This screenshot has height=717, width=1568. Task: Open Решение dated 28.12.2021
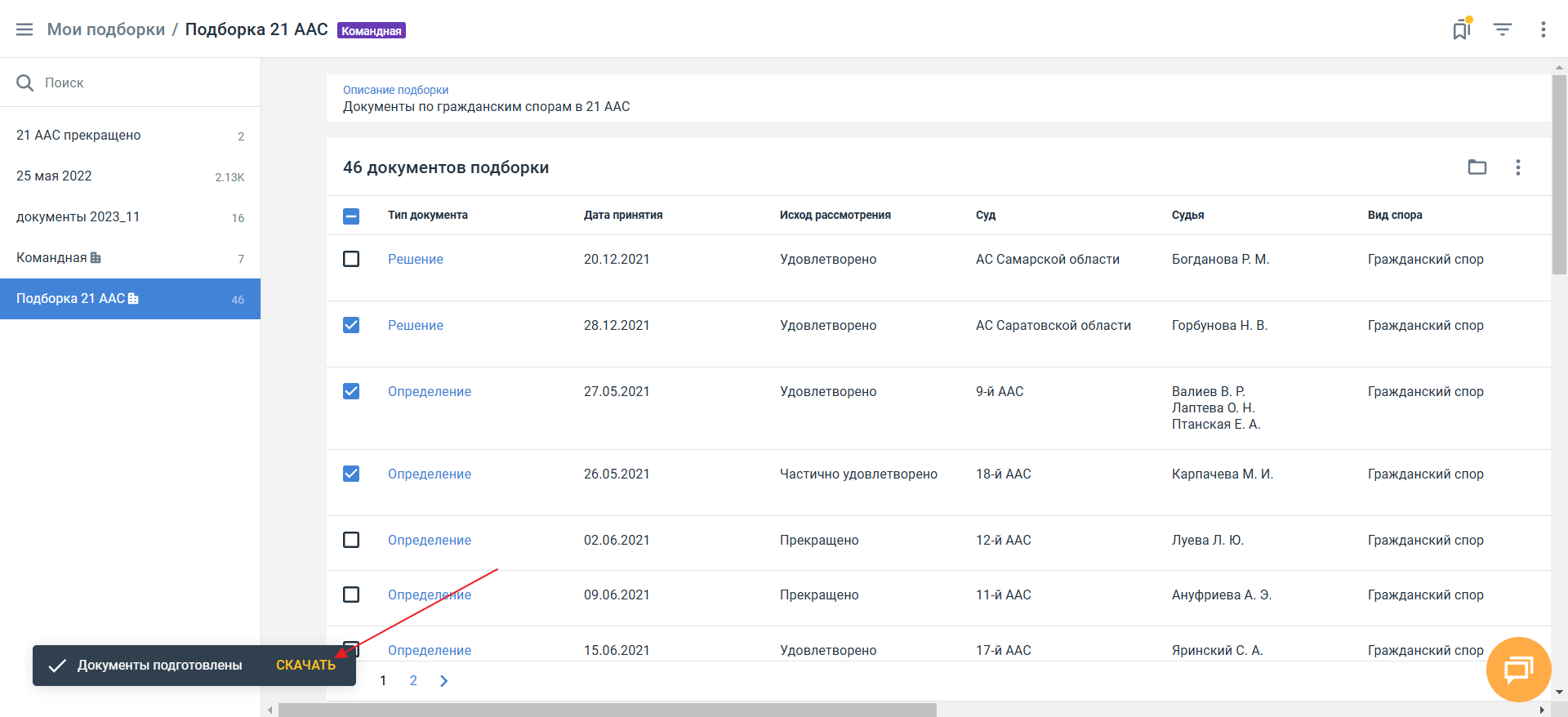click(416, 325)
